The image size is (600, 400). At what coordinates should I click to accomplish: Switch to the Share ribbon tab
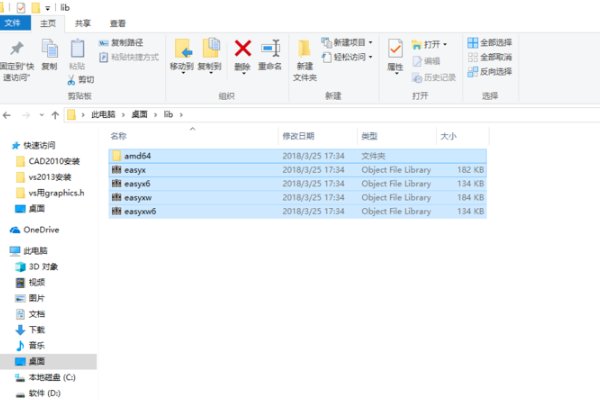[x=83, y=23]
